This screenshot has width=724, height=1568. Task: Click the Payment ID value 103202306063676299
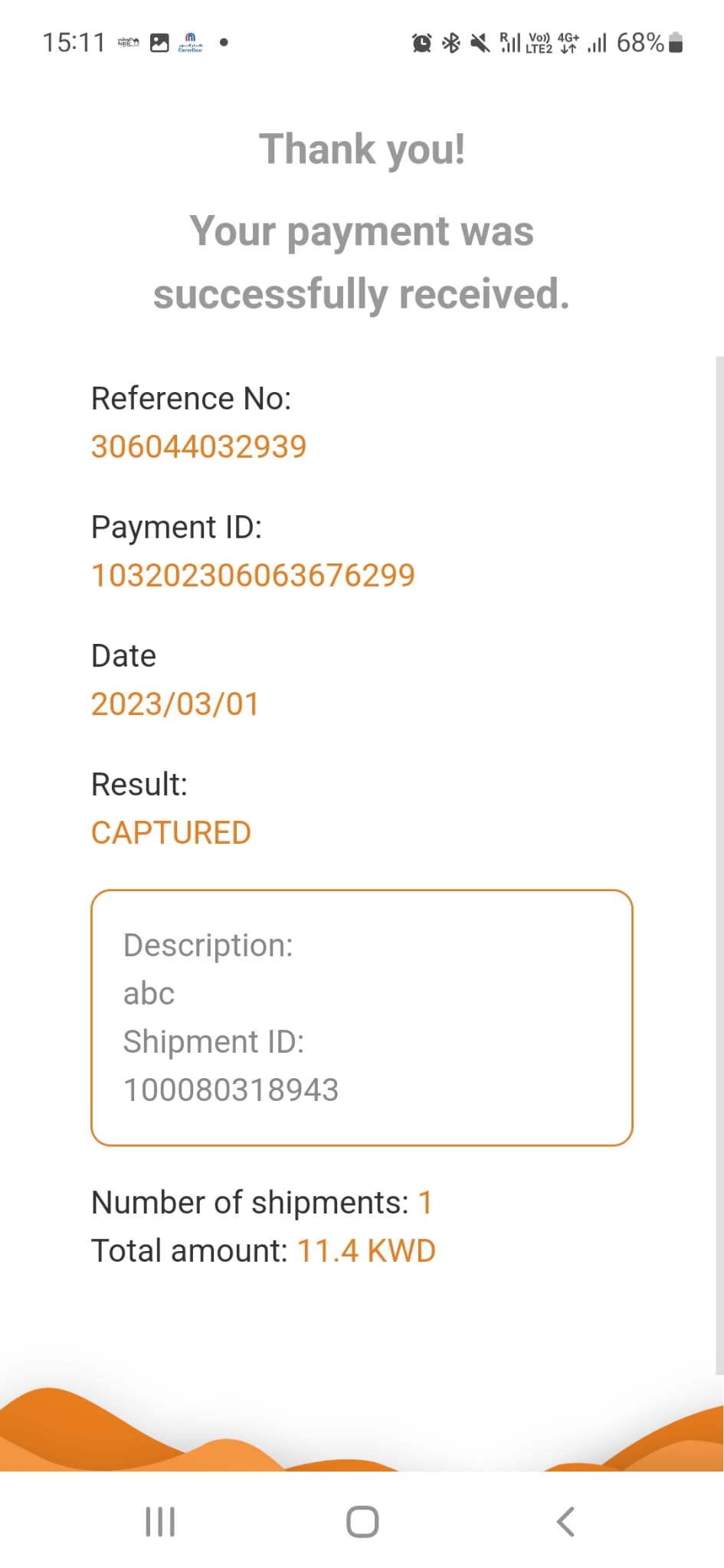click(253, 575)
